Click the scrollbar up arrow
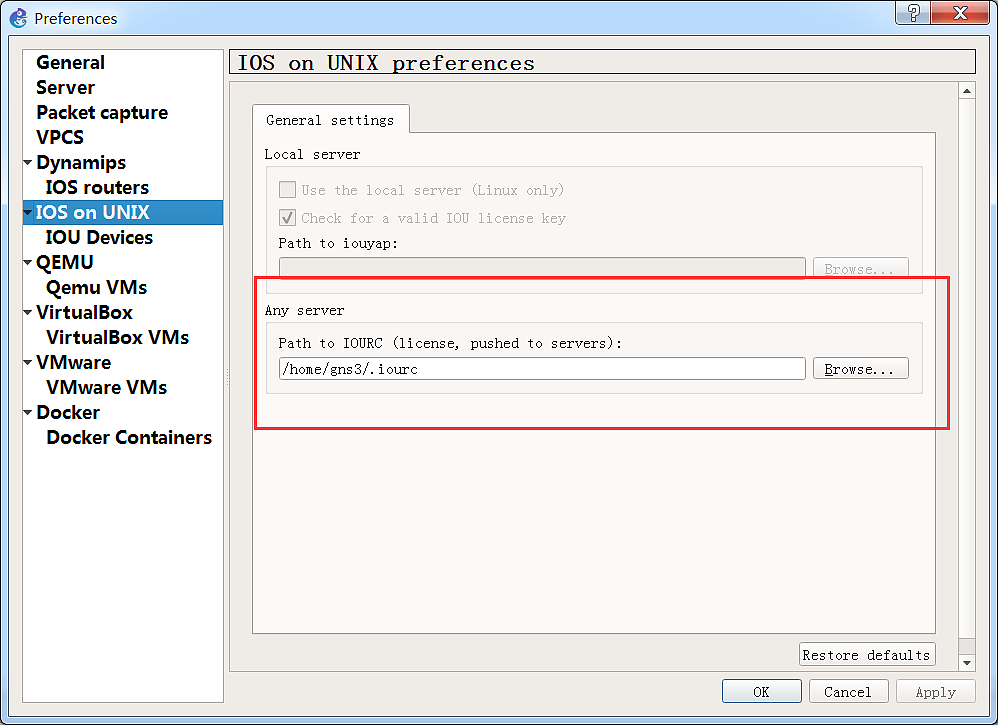Viewport: 998px width, 725px height. click(966, 92)
